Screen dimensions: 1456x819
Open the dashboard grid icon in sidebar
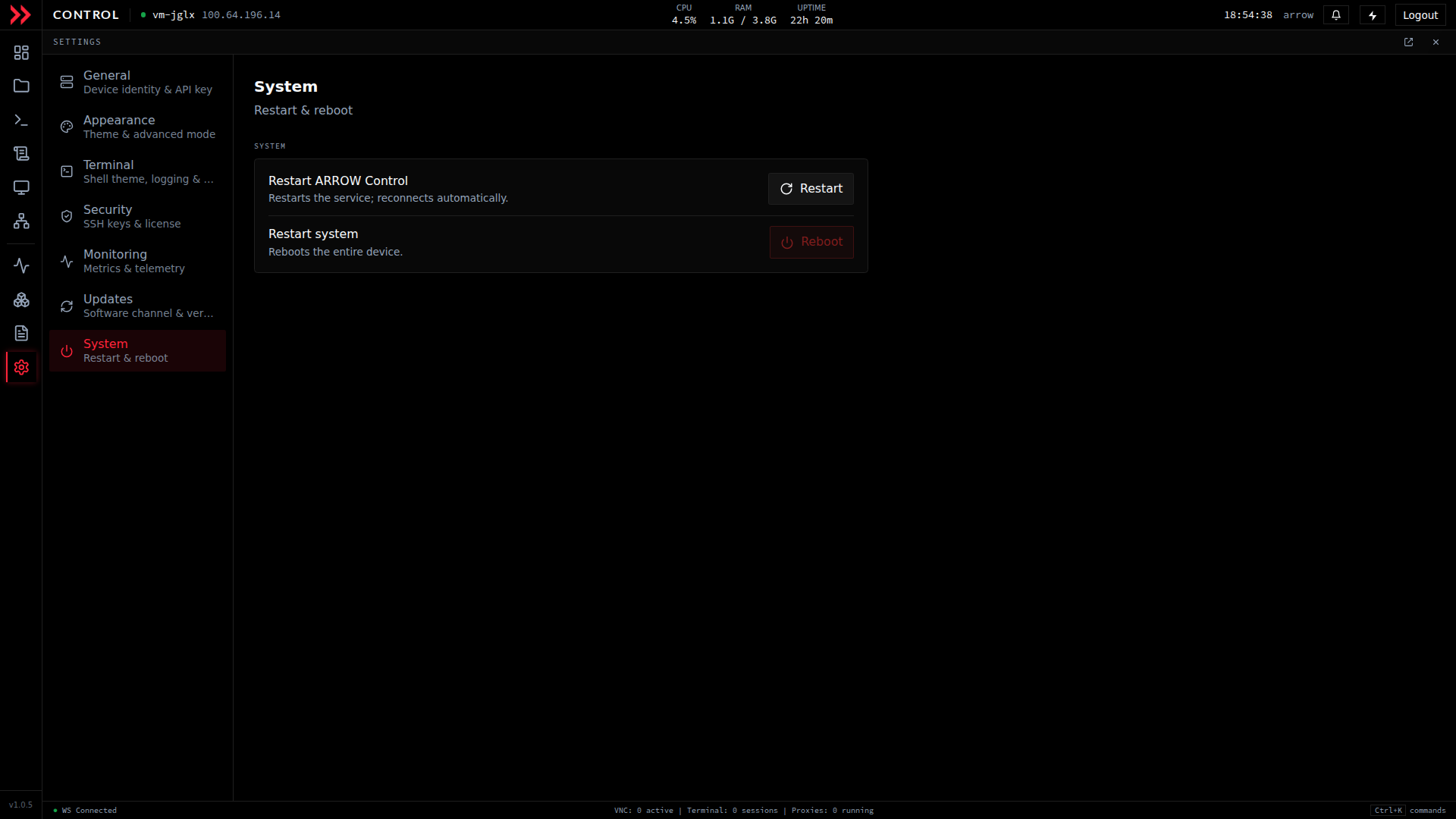click(21, 52)
